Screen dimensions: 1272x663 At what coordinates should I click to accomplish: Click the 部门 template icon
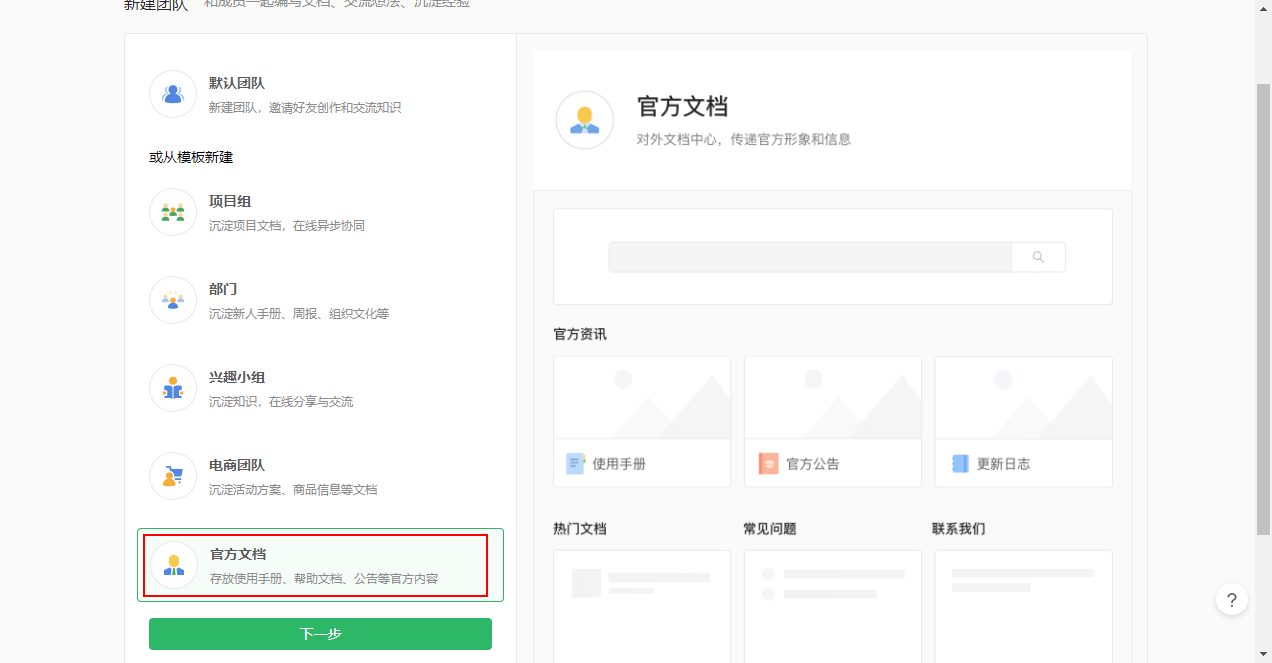(173, 300)
